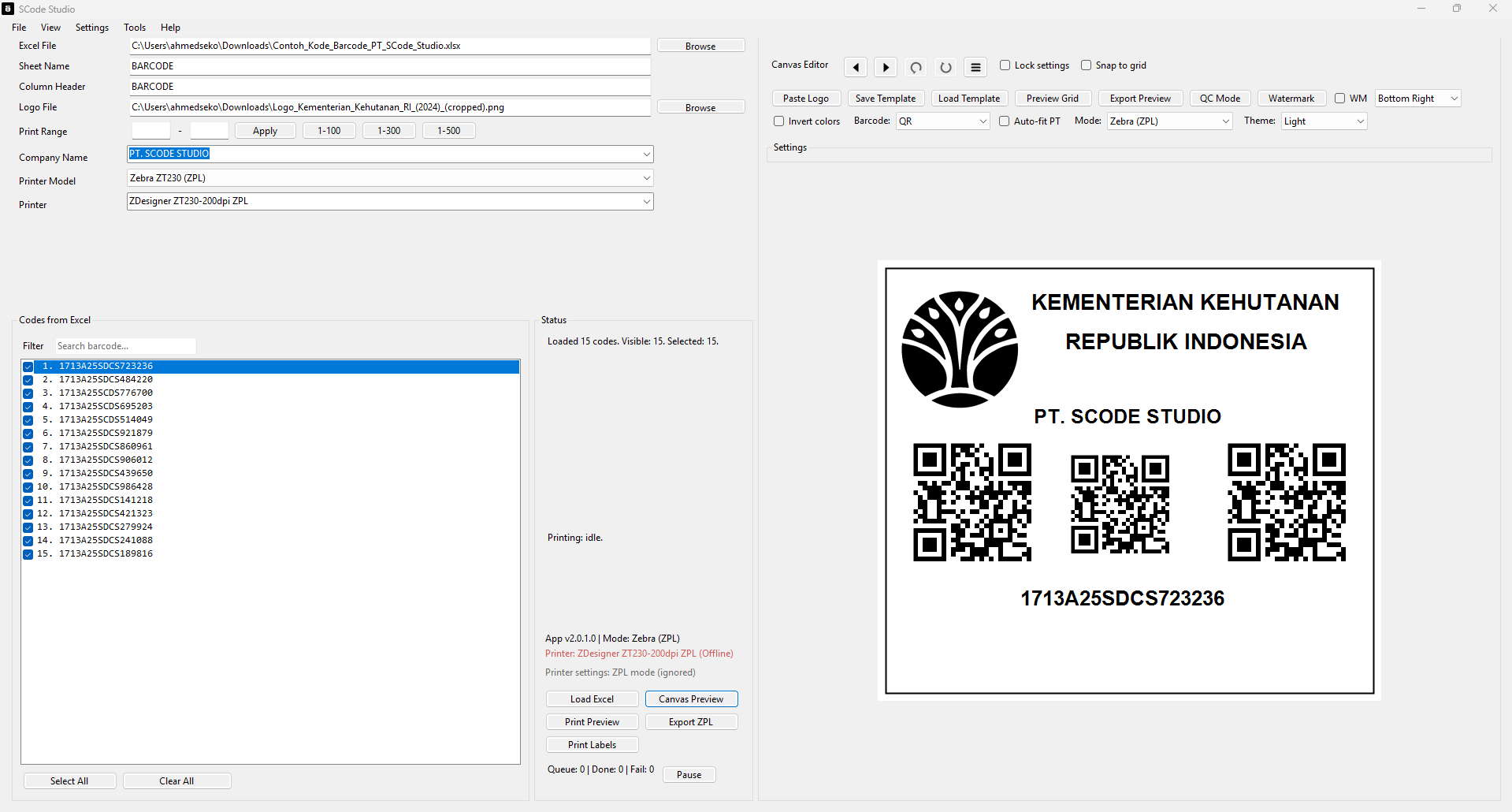Select the middle smaller QR code on canvas

[x=1120, y=505]
